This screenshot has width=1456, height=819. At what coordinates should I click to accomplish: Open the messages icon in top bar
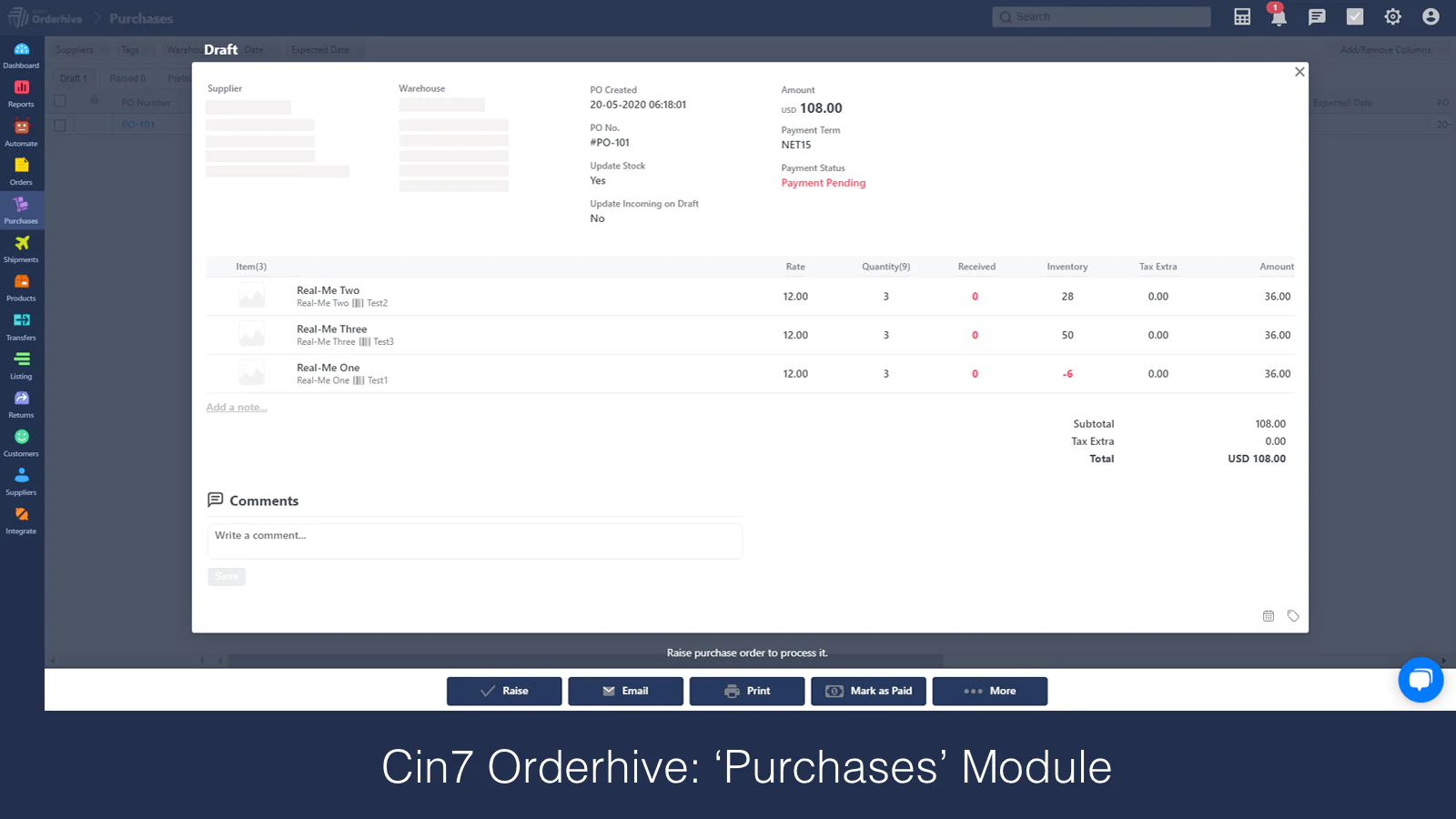(1317, 16)
